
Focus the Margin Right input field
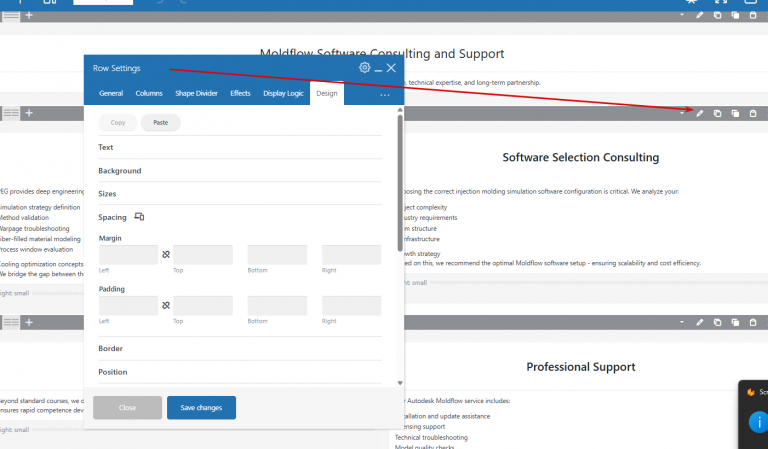click(352, 255)
